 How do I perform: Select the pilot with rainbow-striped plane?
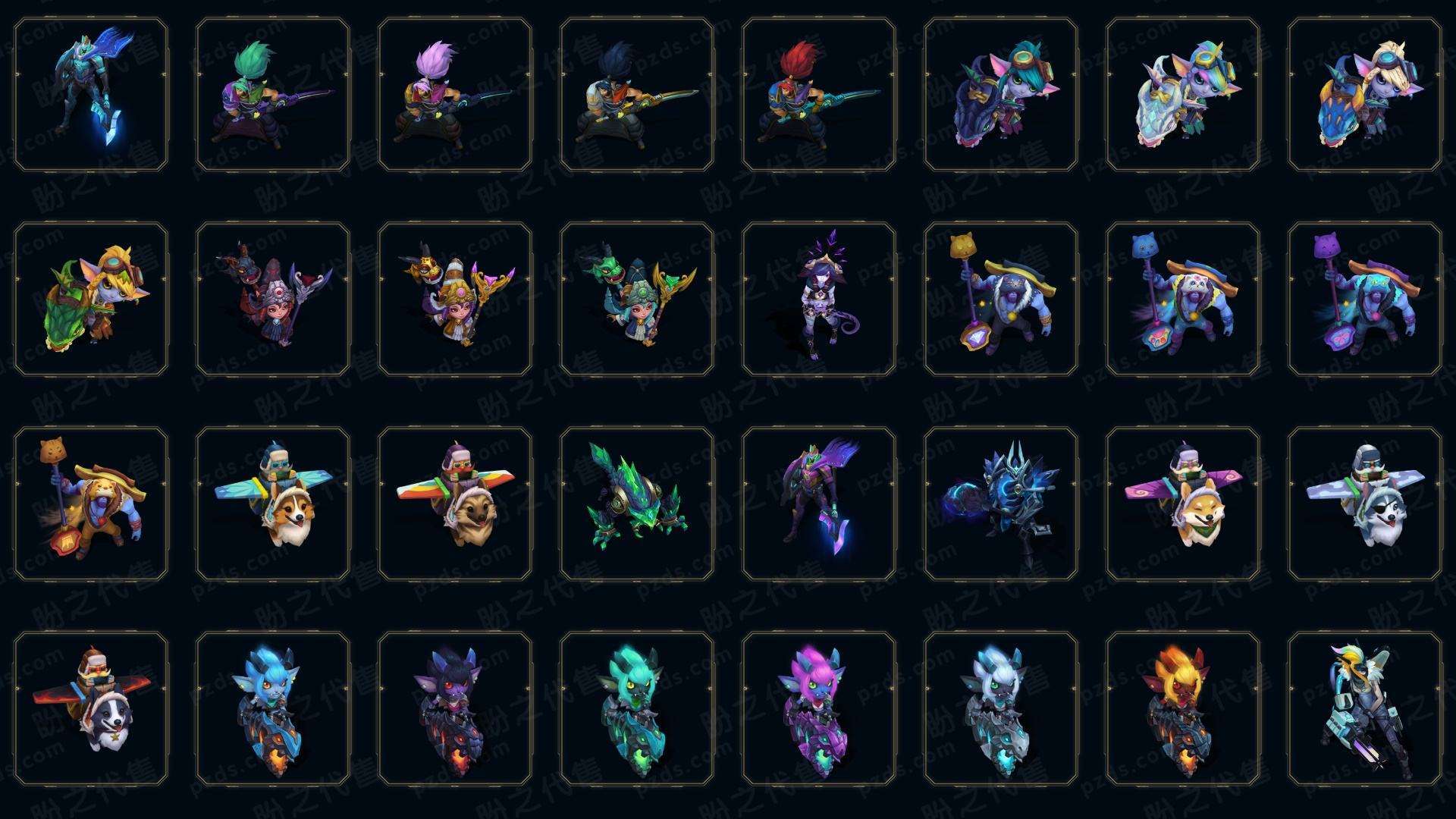coord(455,504)
